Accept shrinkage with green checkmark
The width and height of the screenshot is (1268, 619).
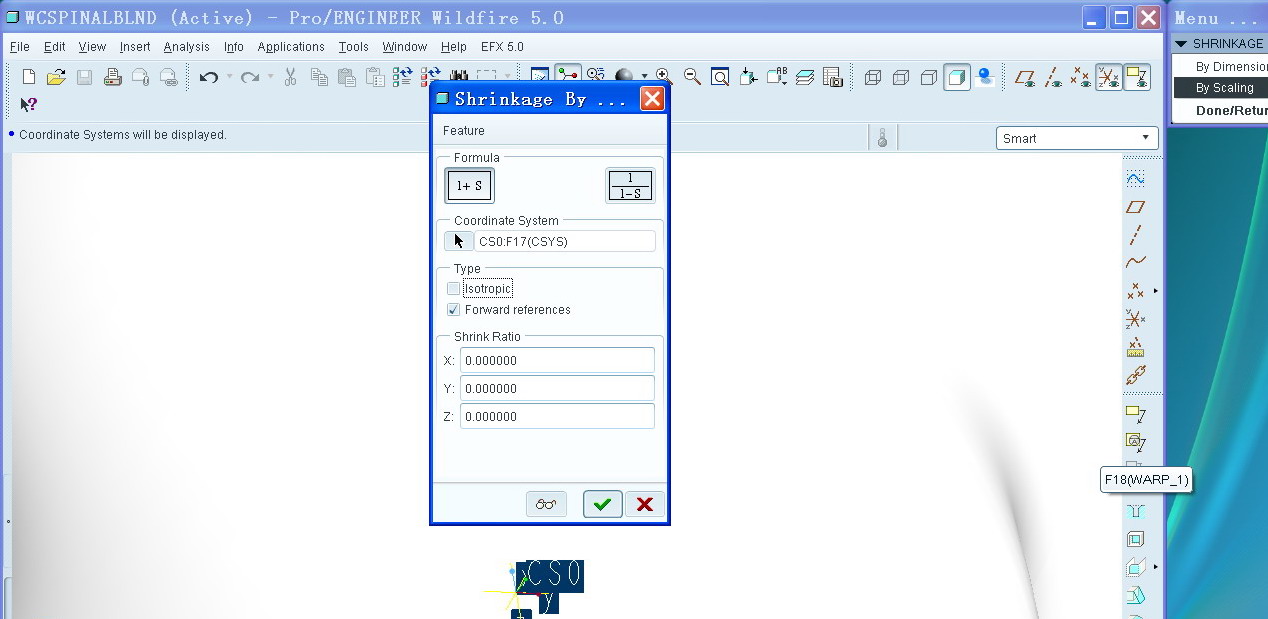click(x=603, y=504)
